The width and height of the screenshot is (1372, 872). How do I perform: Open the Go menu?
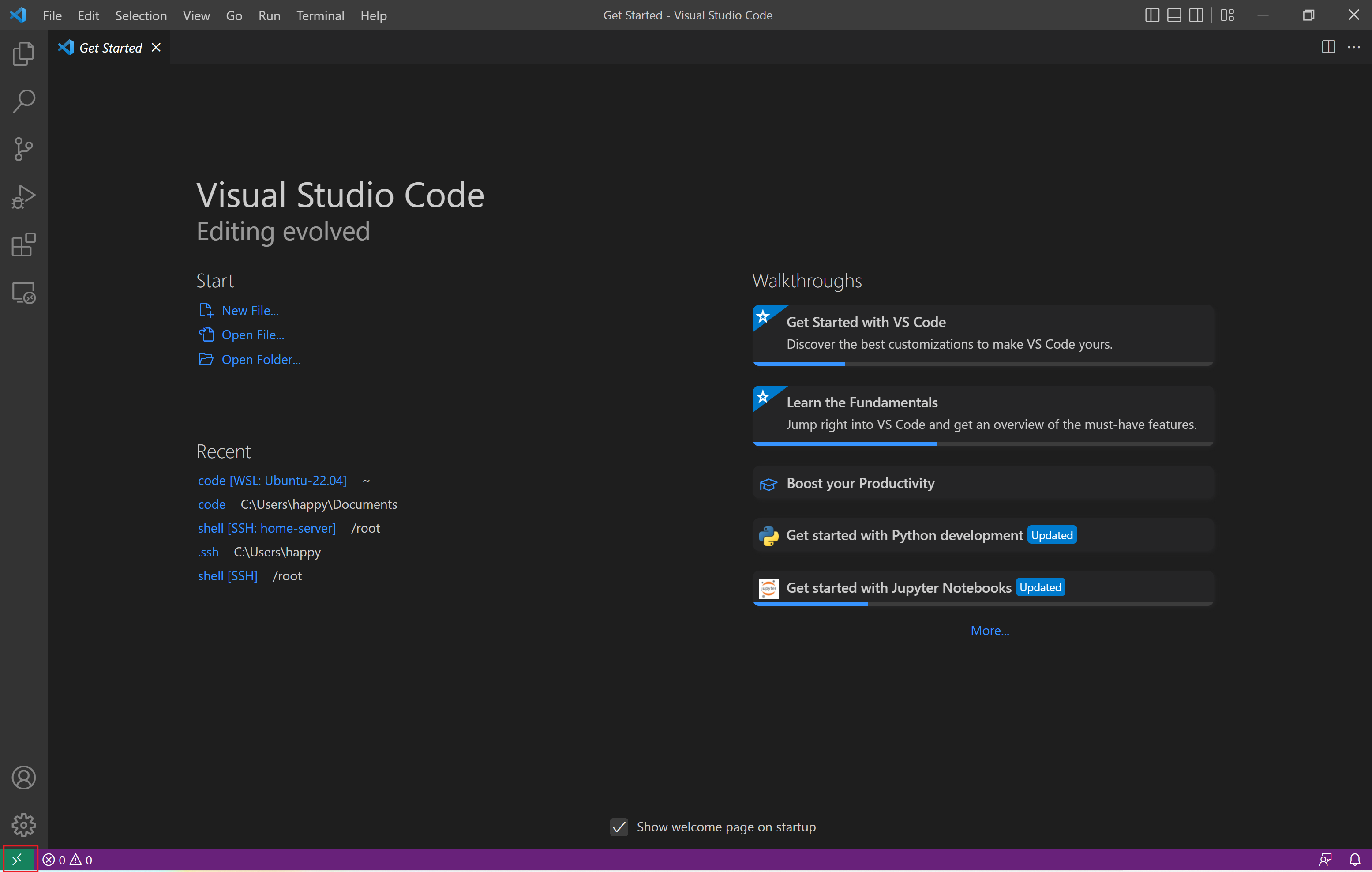[x=234, y=15]
